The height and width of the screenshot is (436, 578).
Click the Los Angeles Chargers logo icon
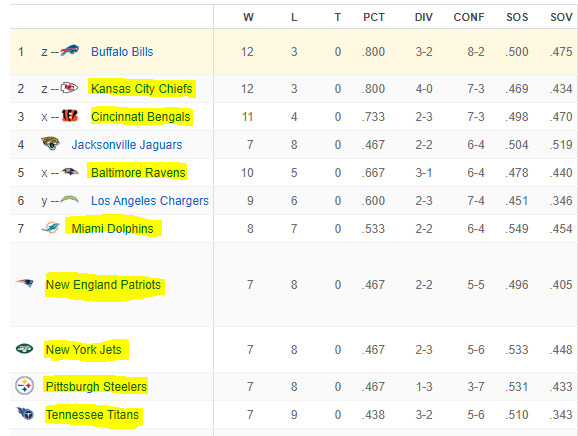[x=70, y=200]
